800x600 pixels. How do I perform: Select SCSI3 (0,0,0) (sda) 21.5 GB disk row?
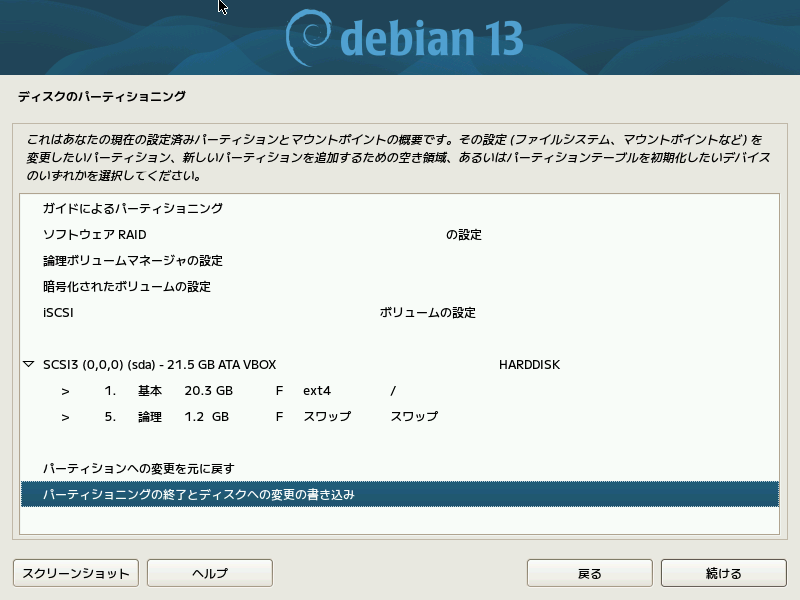tap(400, 364)
